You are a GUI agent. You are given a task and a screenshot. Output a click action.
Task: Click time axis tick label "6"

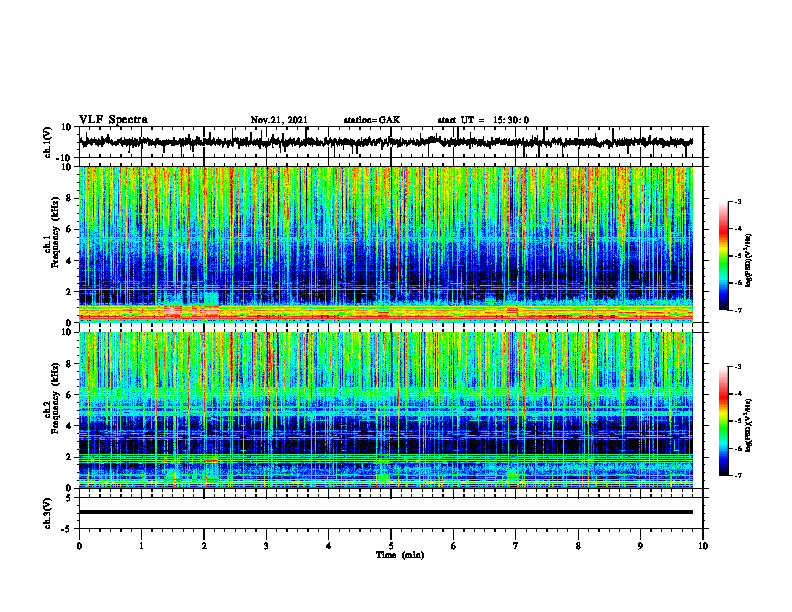(454, 546)
